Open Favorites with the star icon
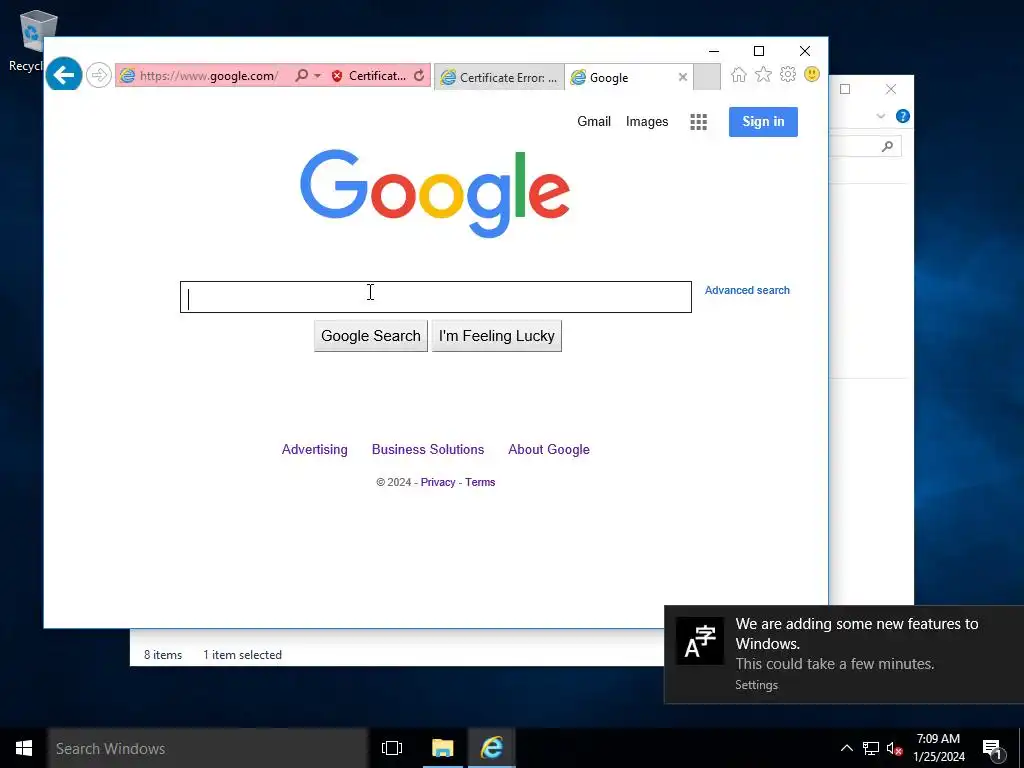The width and height of the screenshot is (1024, 768). coord(763,74)
